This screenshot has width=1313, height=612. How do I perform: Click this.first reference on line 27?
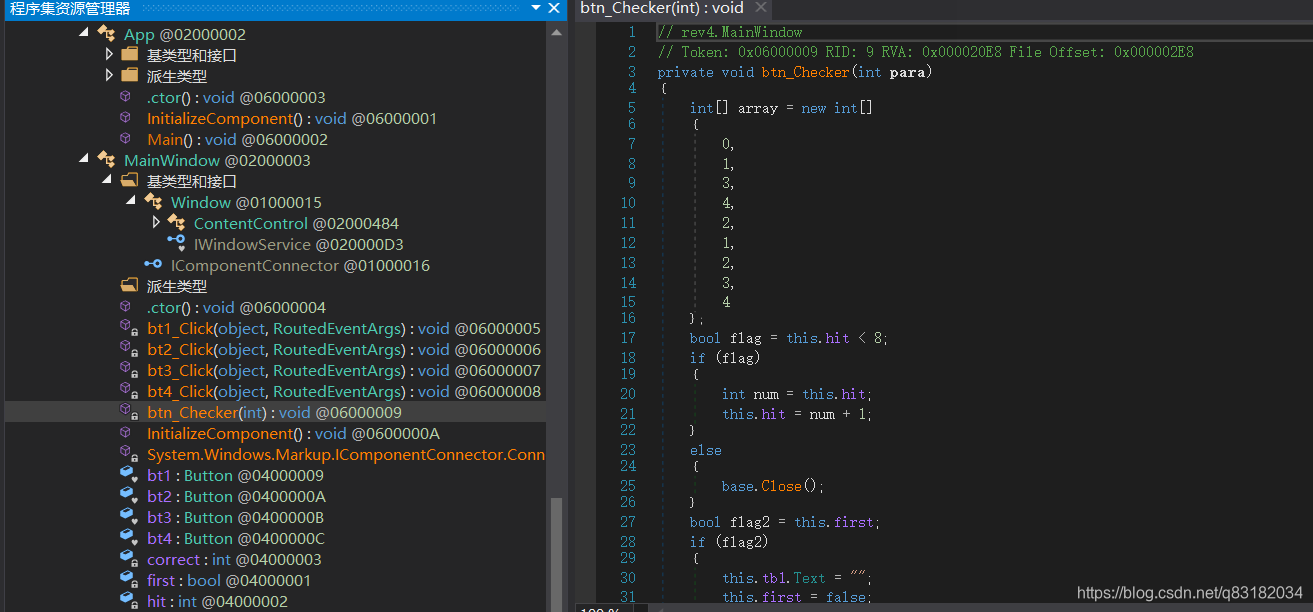[x=834, y=522]
